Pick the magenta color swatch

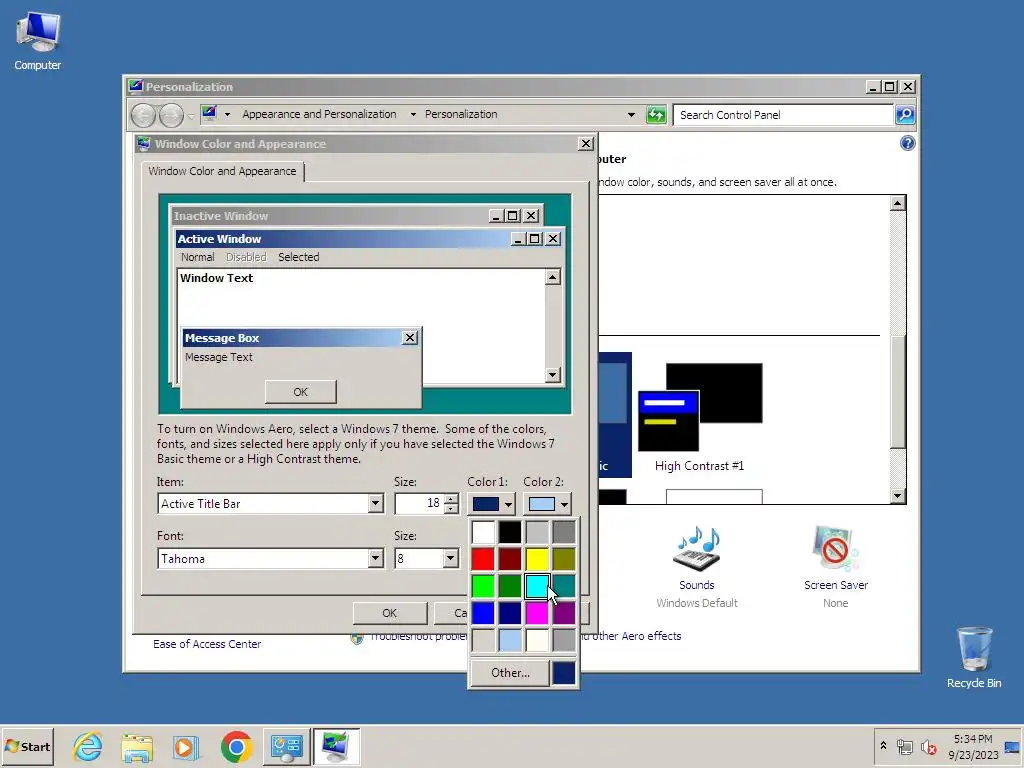click(x=537, y=613)
